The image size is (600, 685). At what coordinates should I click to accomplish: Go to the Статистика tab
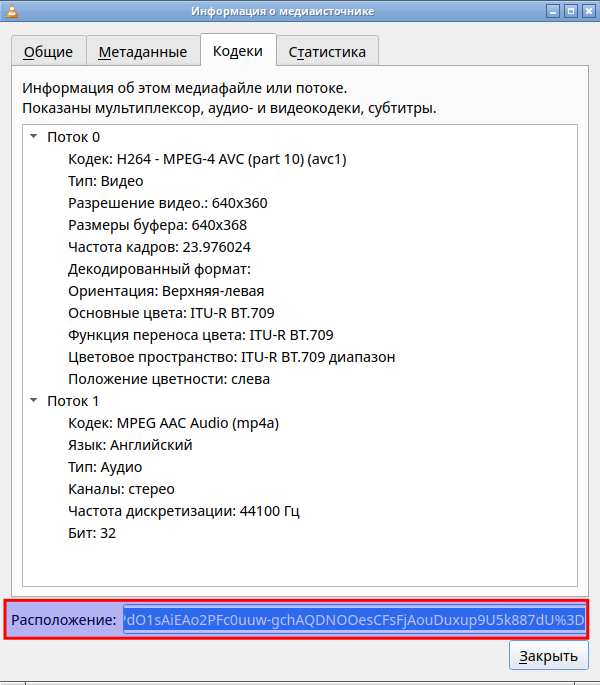point(327,51)
